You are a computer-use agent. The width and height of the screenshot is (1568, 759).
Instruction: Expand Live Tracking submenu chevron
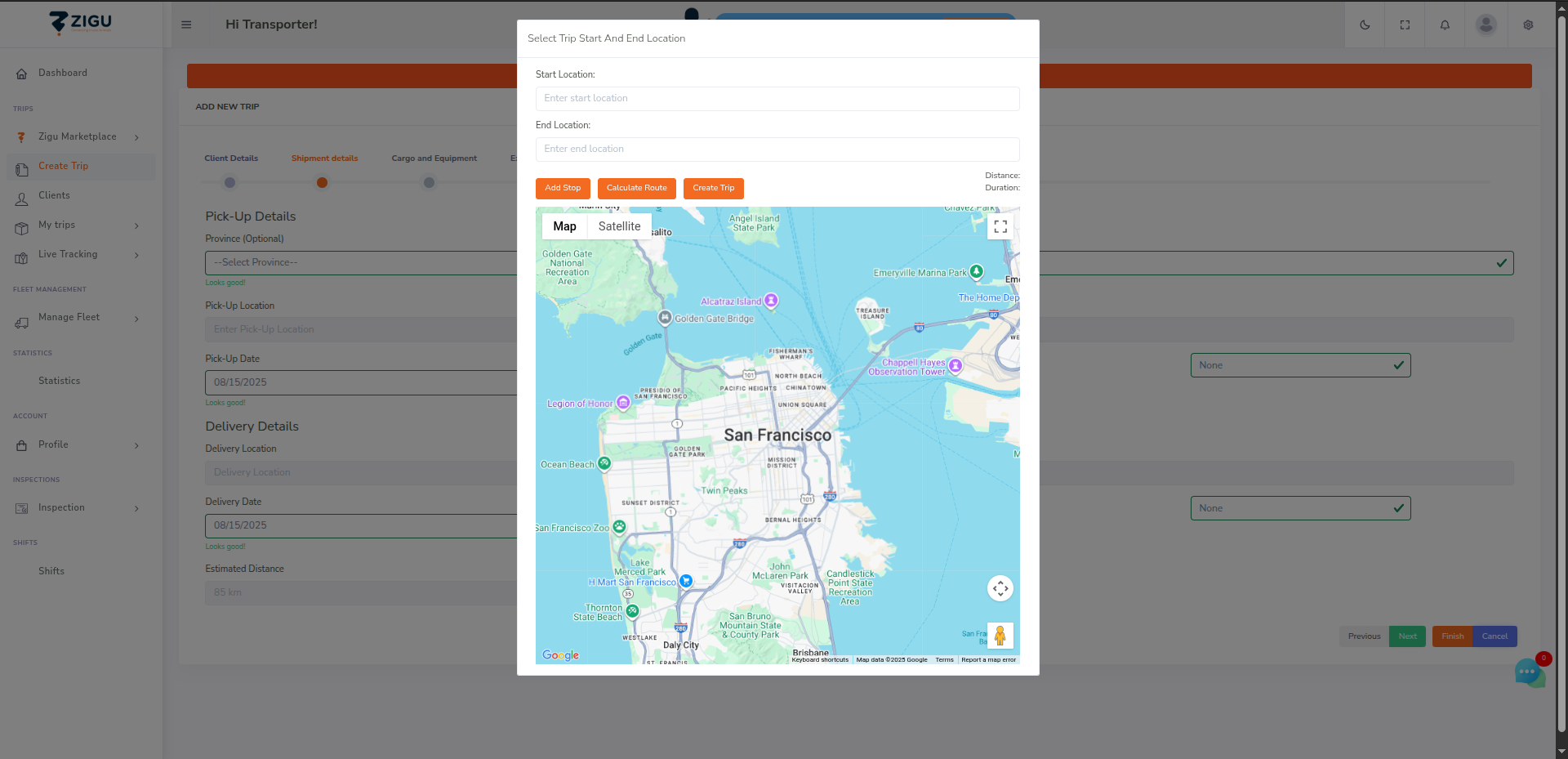(x=136, y=255)
